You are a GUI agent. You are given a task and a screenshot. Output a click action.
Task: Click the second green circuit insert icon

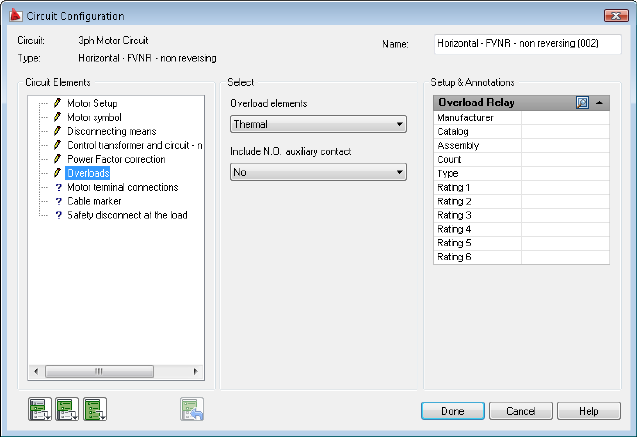[67, 408]
